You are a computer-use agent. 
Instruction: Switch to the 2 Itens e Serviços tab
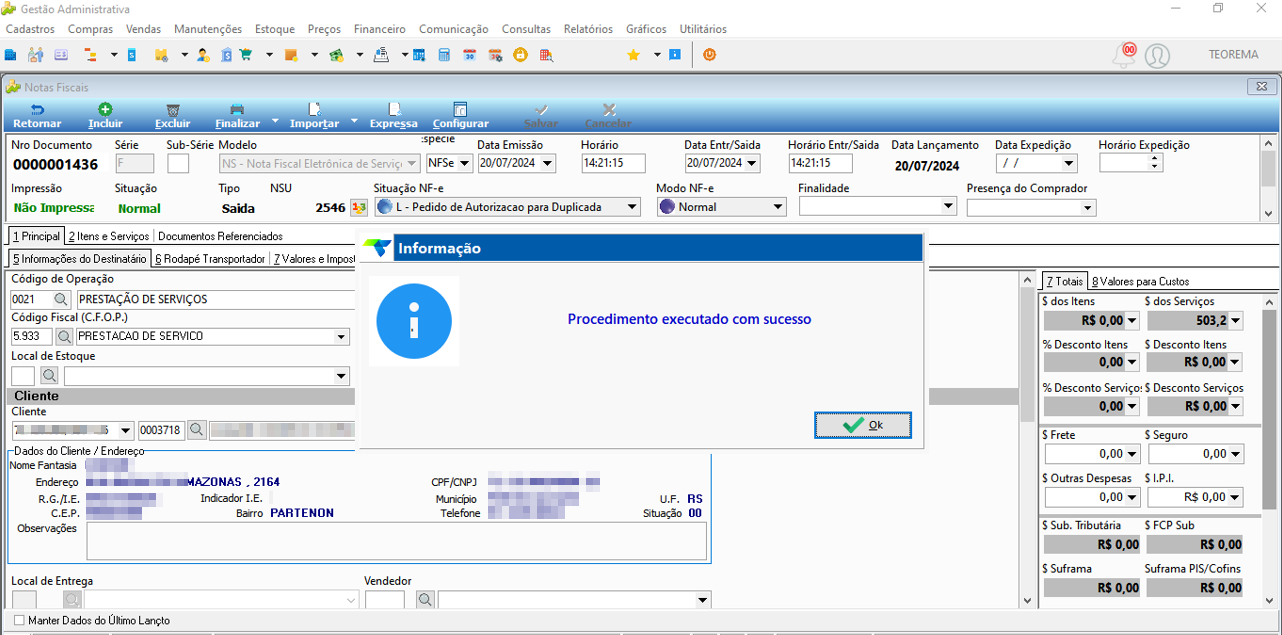coord(109,236)
